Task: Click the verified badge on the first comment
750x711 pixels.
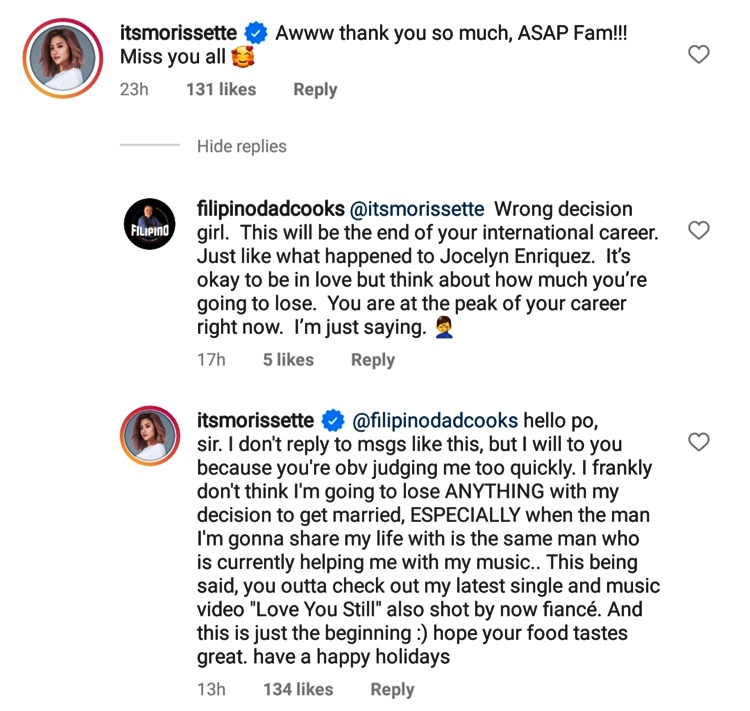Action: (x=256, y=33)
